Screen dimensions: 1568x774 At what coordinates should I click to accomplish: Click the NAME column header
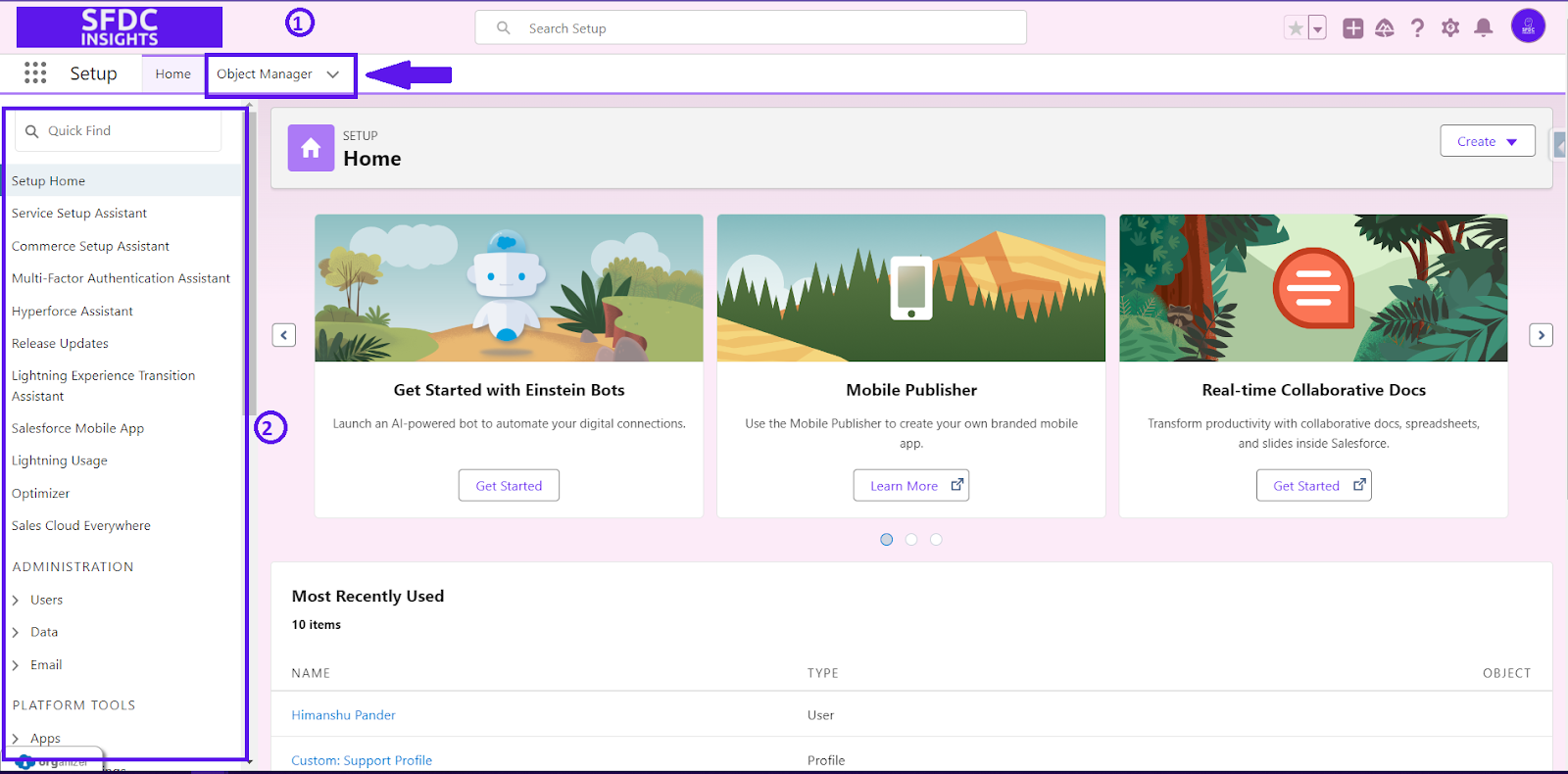pos(311,673)
